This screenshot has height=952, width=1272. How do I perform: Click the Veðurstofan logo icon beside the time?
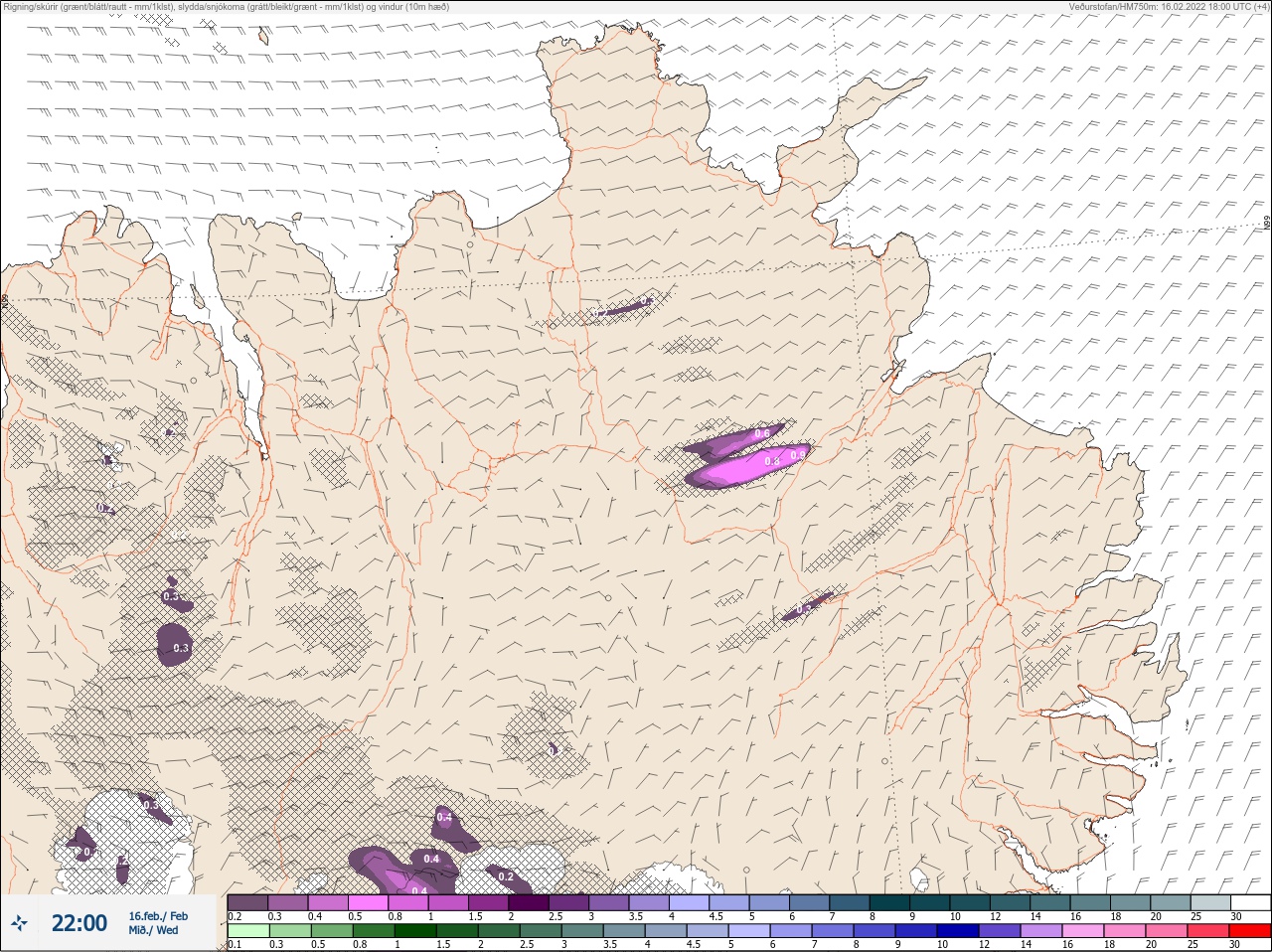(19, 923)
